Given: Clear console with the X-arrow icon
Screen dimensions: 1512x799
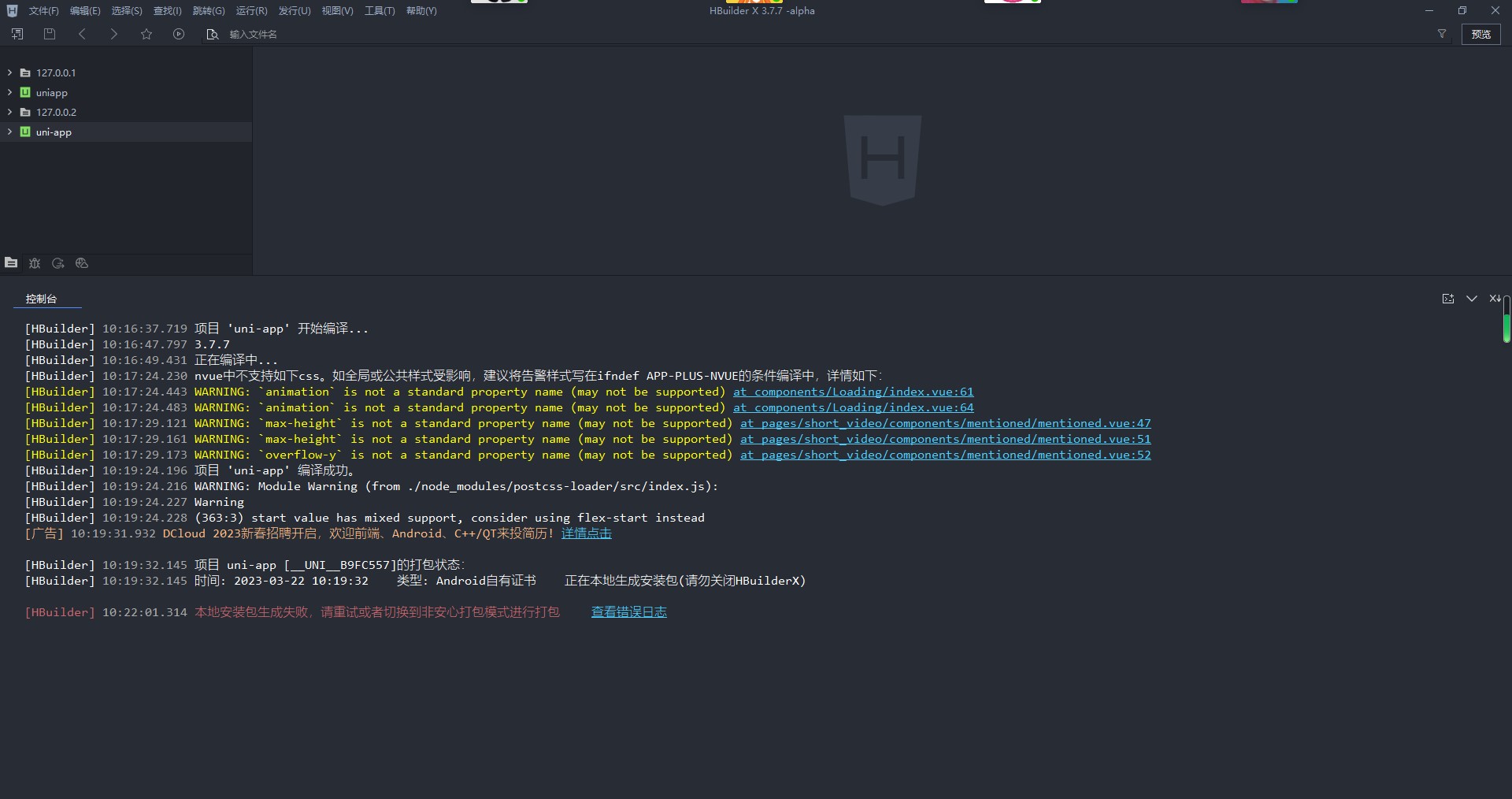Looking at the screenshot, I should [1495, 299].
